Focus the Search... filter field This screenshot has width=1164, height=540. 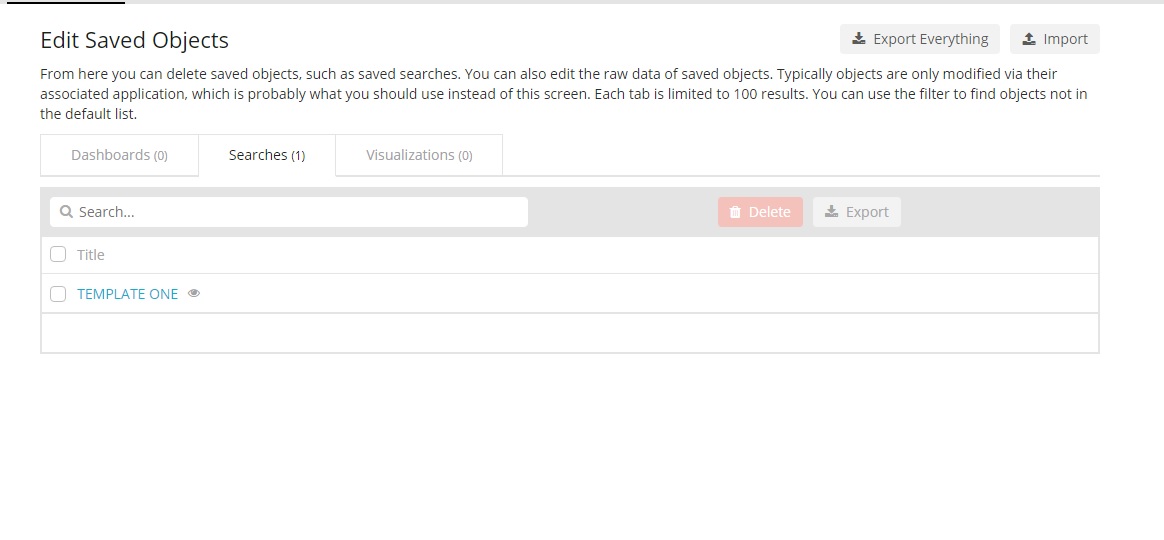point(289,212)
